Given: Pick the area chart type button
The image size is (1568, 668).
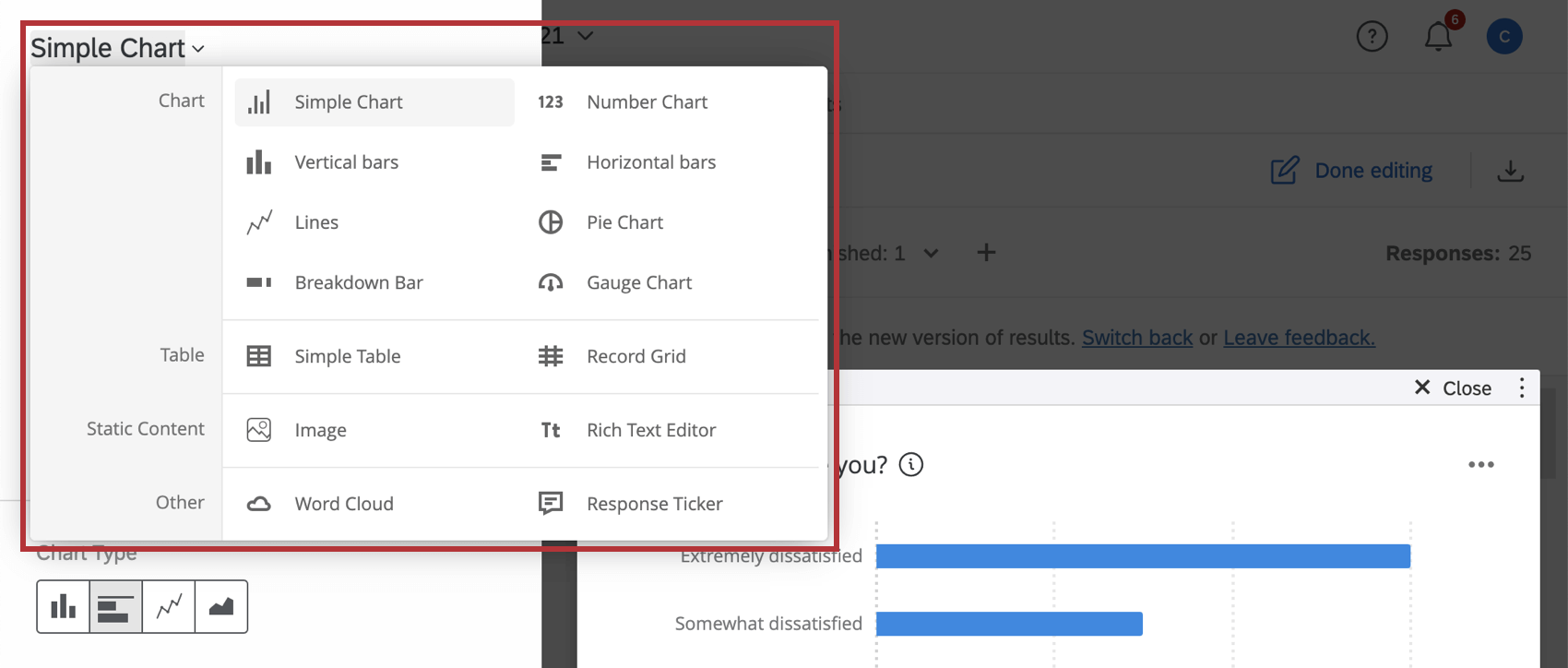Looking at the screenshot, I should [221, 606].
